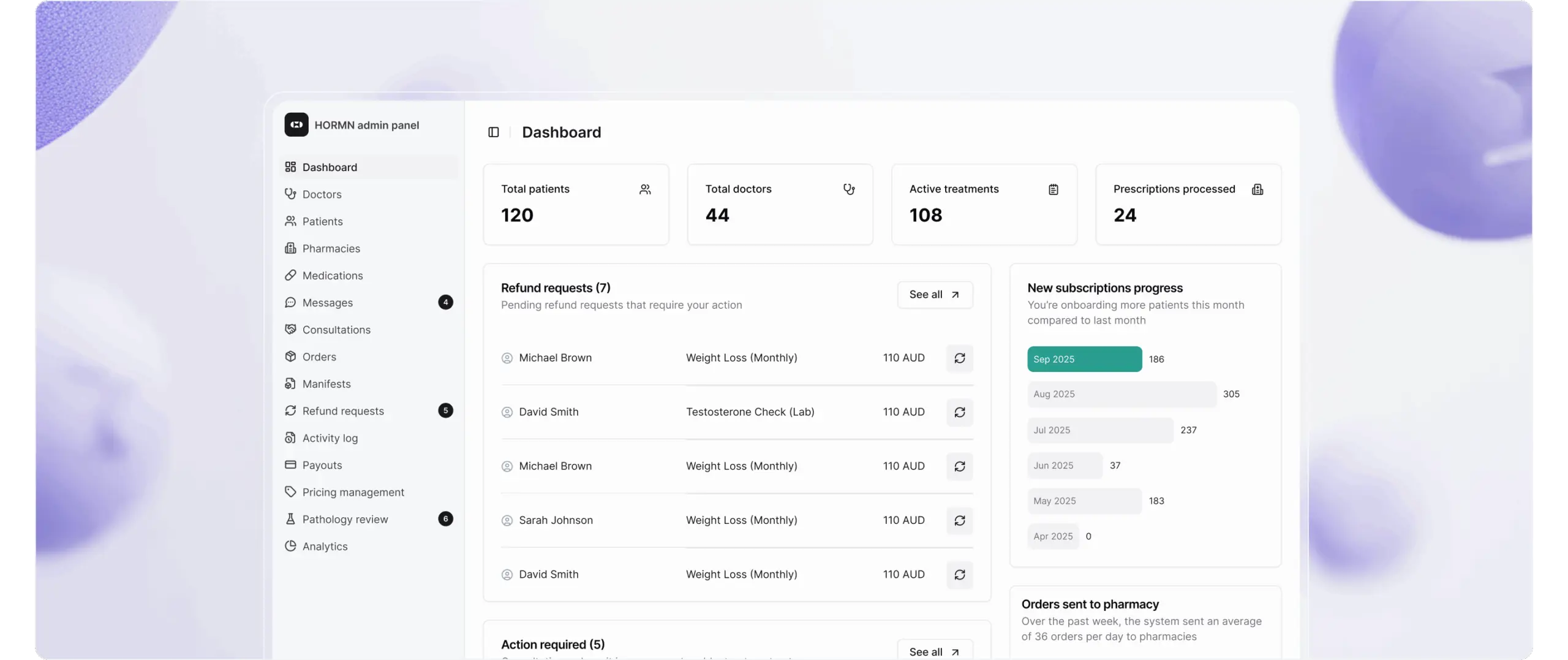Toggle the sidebar panel icon
Screen dimensions: 1568x660
(x=493, y=132)
